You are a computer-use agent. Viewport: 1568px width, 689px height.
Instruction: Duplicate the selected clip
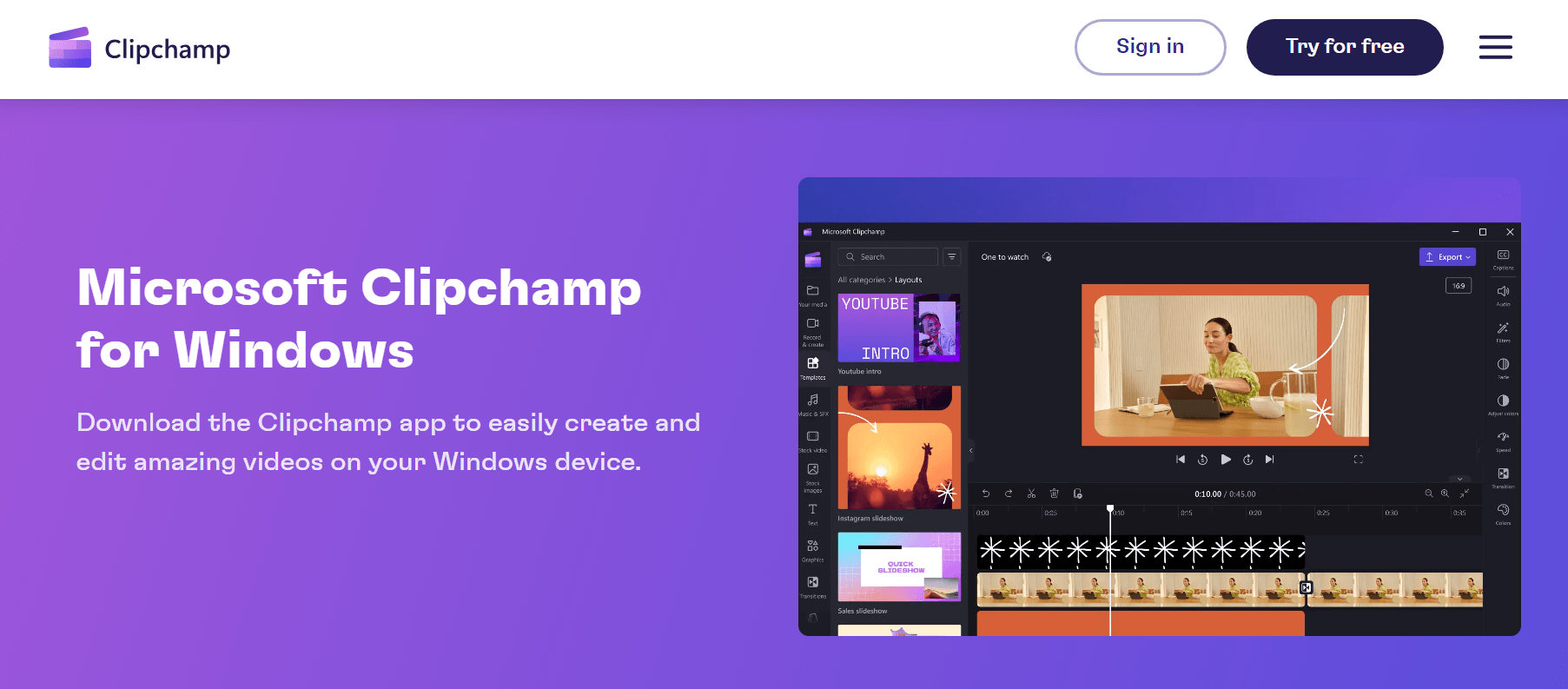(x=1078, y=494)
